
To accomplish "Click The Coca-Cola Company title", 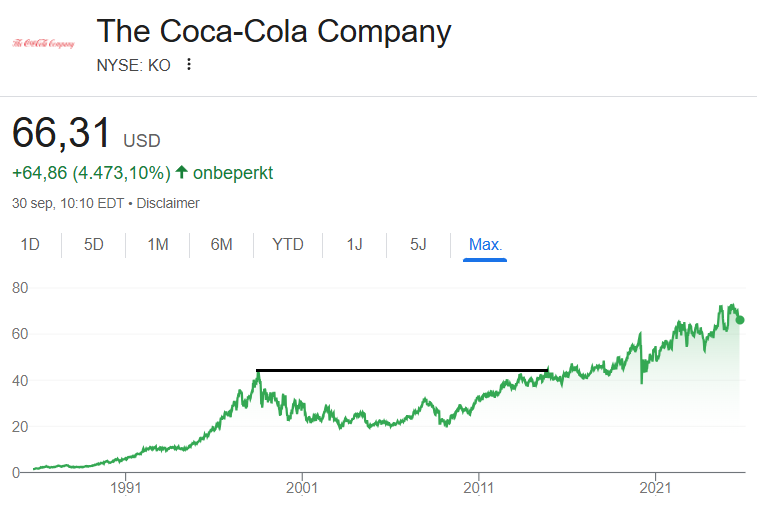I will [x=274, y=32].
